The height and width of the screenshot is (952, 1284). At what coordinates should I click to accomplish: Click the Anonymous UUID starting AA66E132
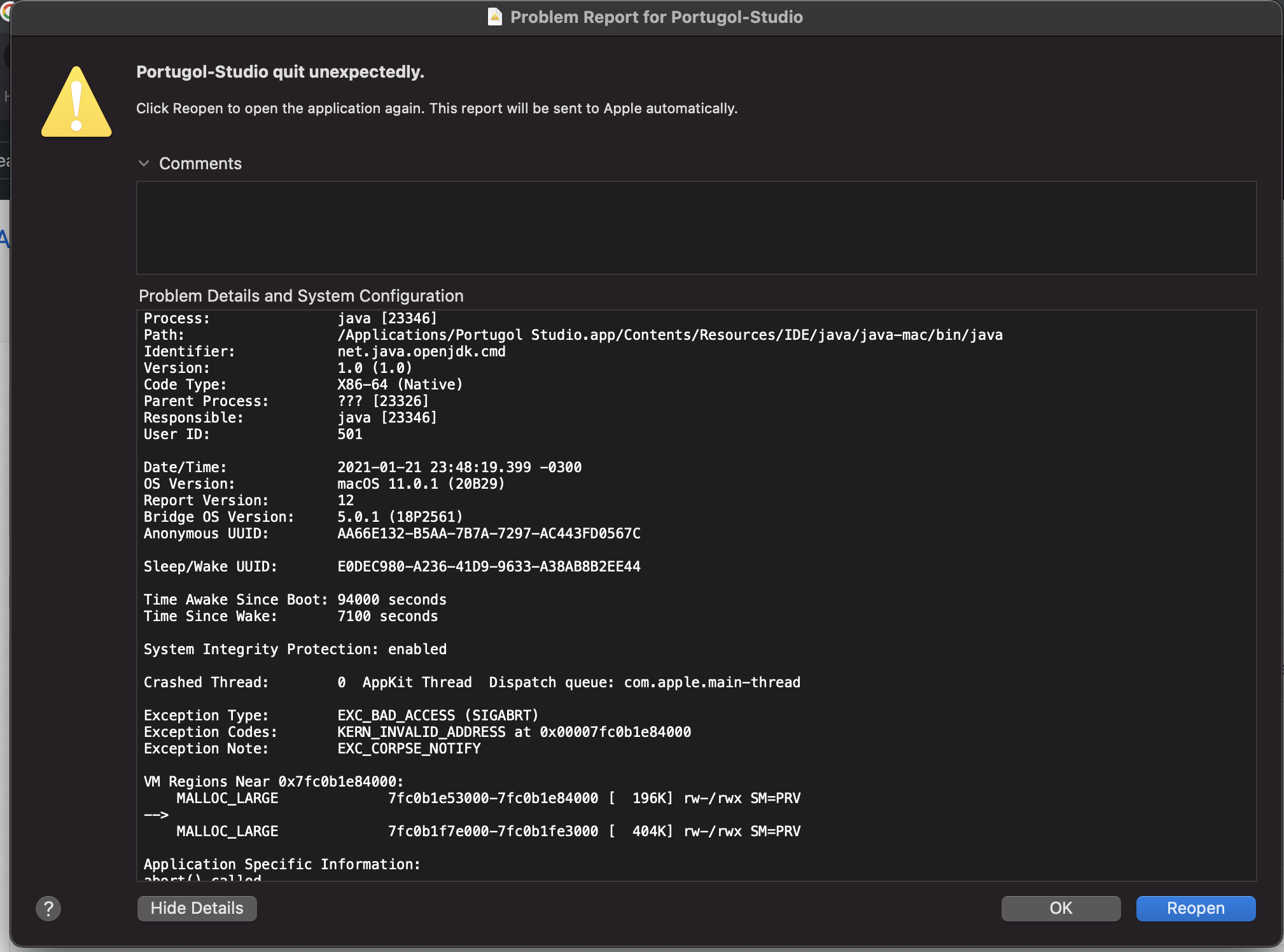[489, 533]
